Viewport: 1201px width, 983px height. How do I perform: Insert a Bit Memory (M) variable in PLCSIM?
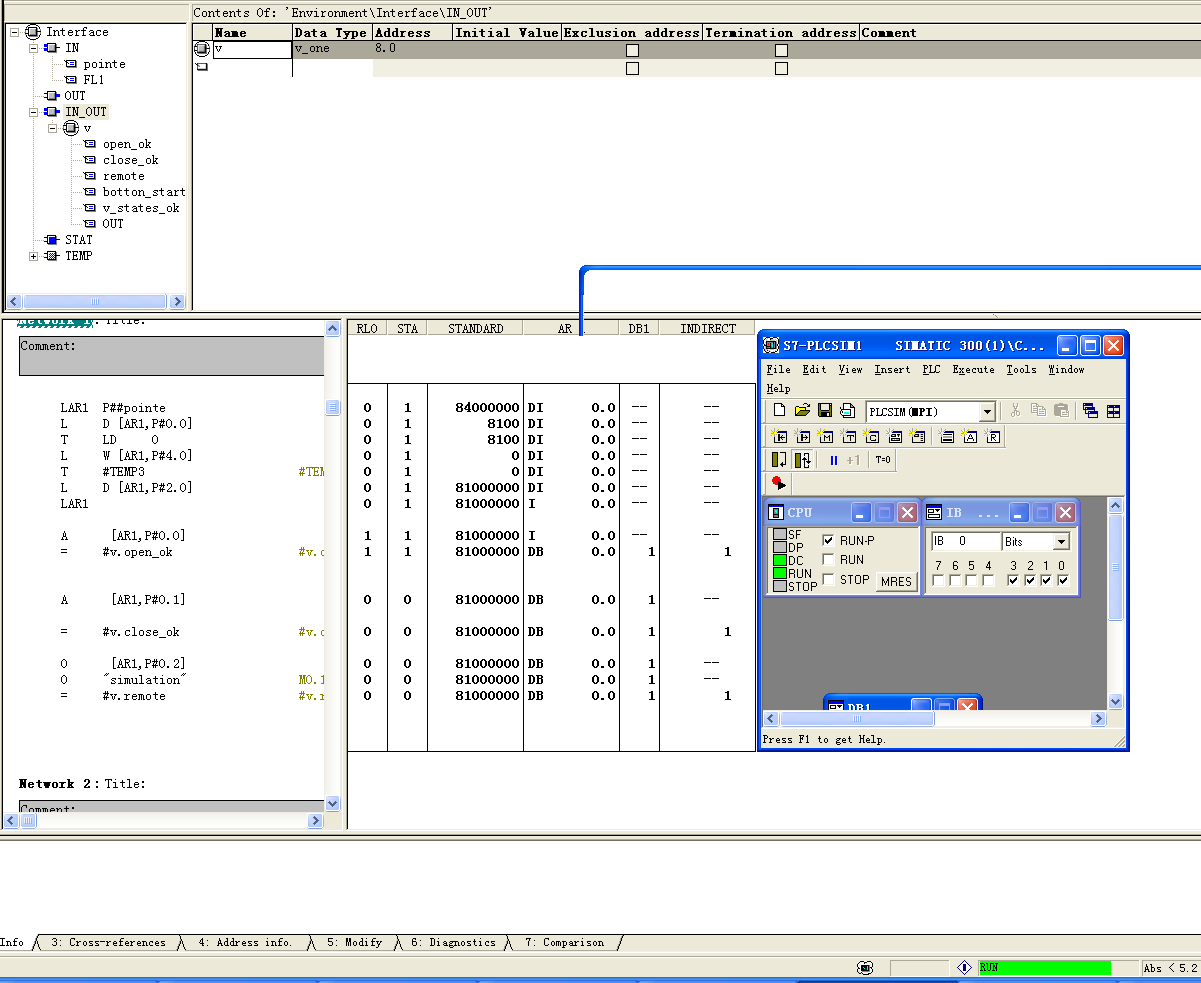click(x=826, y=436)
